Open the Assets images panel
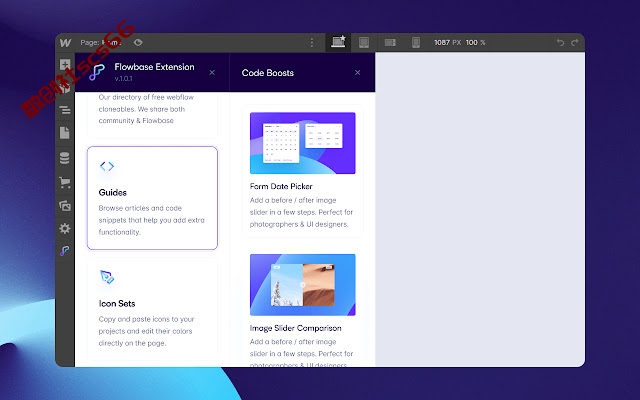 click(x=65, y=206)
